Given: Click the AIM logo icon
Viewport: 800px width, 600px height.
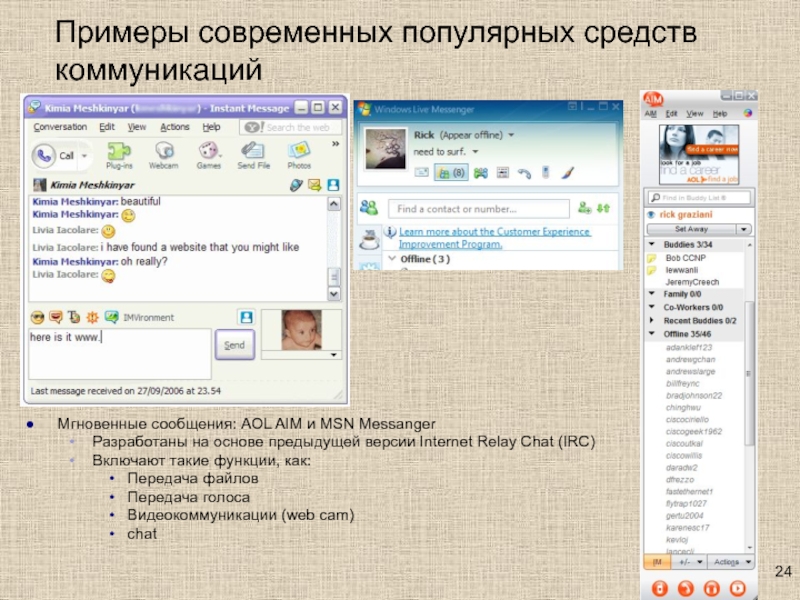Looking at the screenshot, I should pos(653,98).
